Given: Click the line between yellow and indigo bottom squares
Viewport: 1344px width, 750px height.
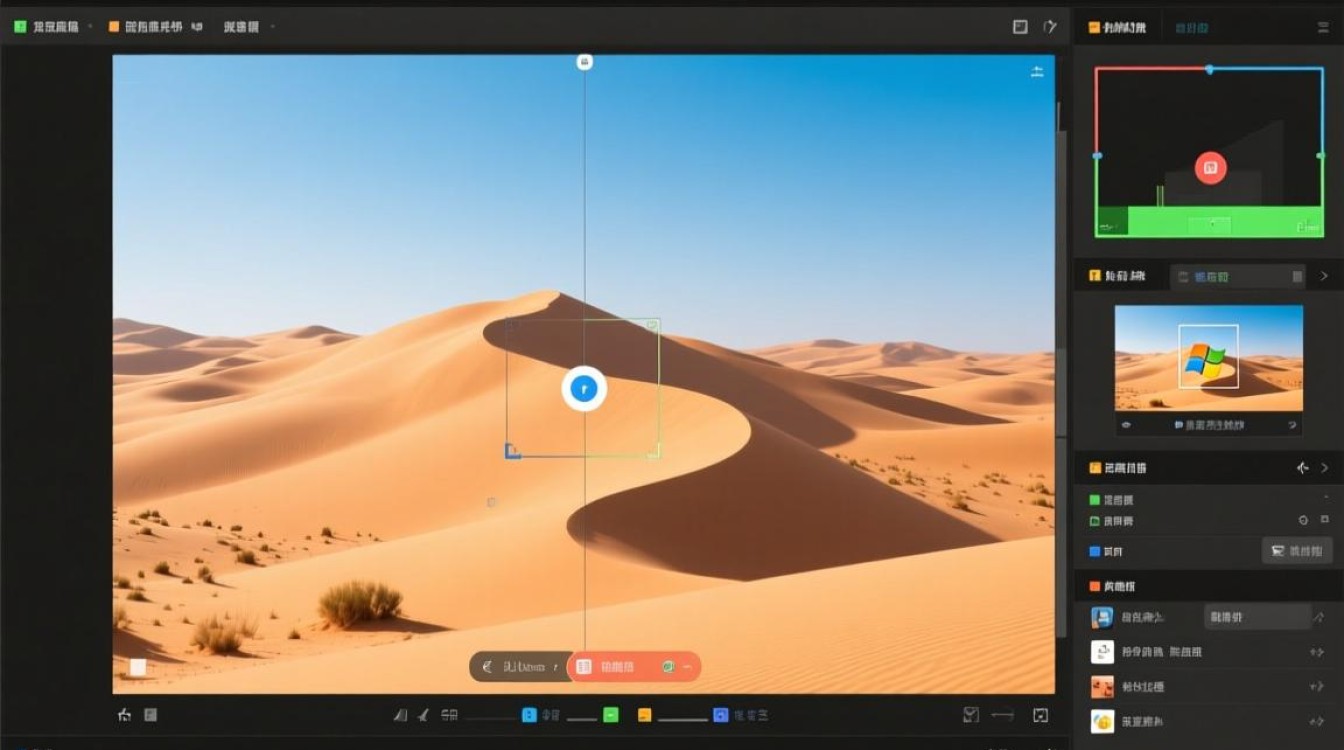Looking at the screenshot, I should tap(682, 718).
